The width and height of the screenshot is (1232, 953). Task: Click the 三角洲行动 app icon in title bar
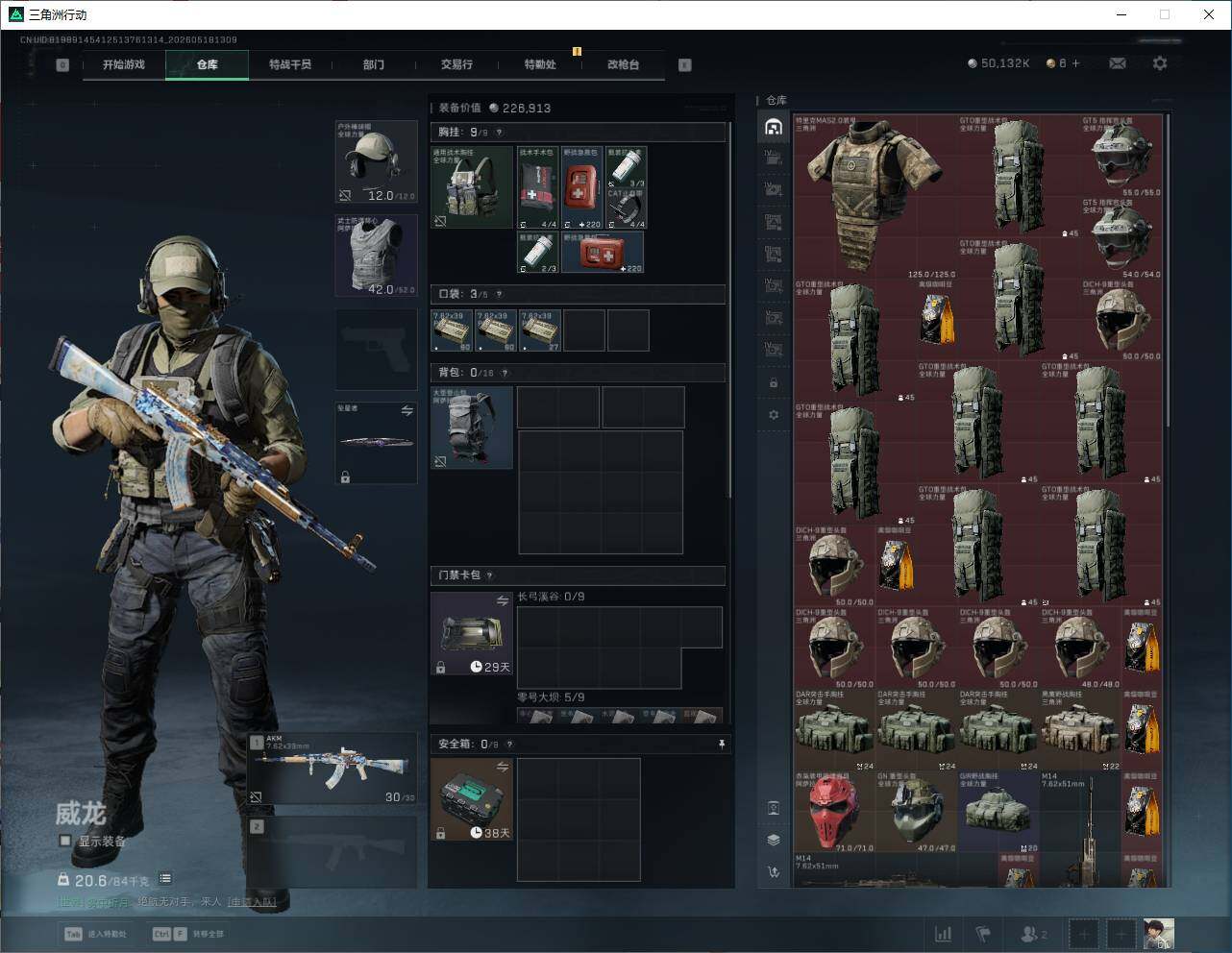[15, 14]
